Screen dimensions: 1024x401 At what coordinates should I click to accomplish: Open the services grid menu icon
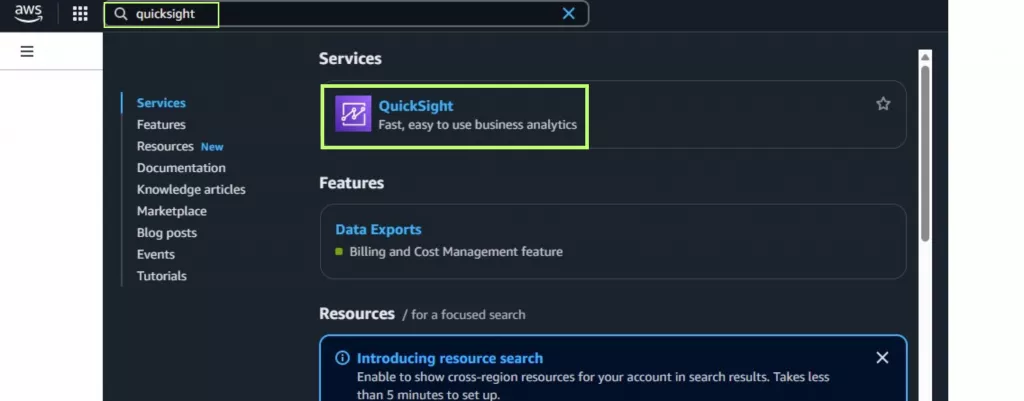coord(80,14)
